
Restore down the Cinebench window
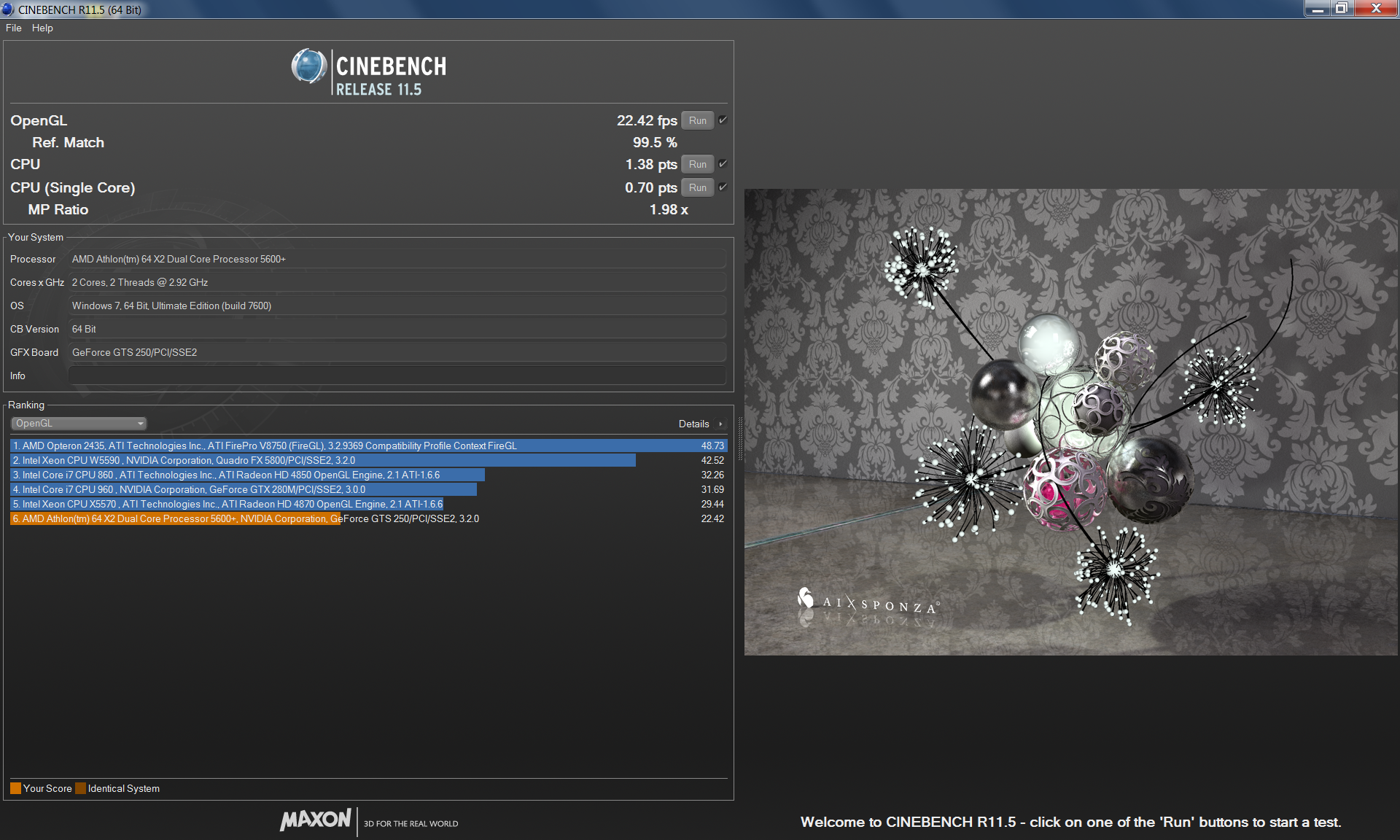(1342, 8)
